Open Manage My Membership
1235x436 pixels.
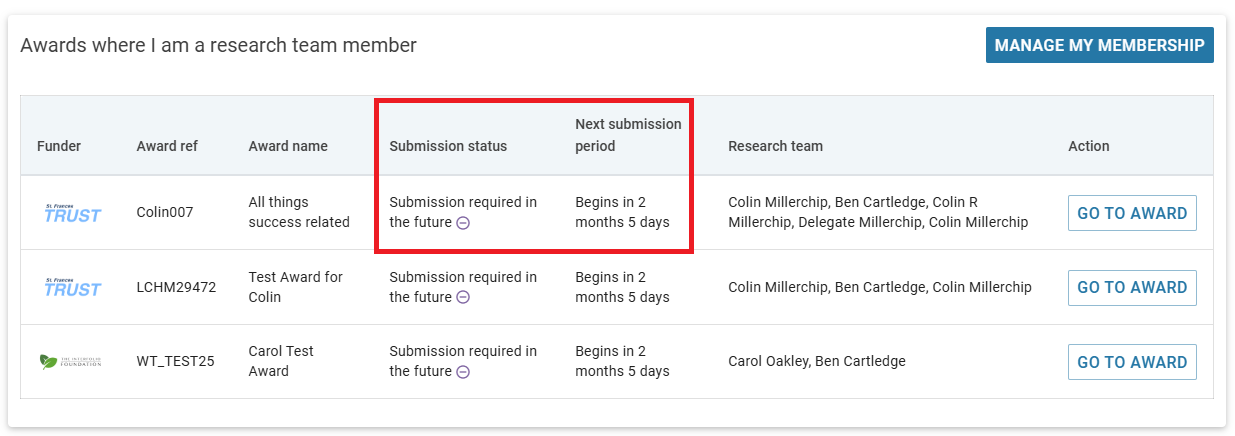coord(1099,45)
